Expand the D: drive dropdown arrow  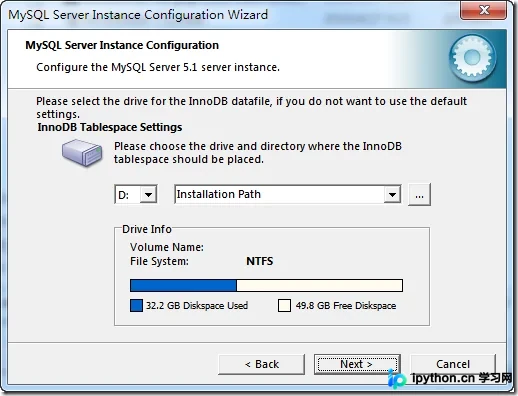148,194
